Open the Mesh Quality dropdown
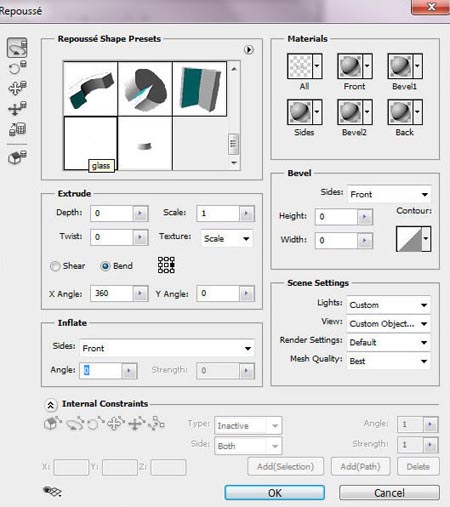Image resolution: width=450 pixels, height=507 pixels. 388,361
